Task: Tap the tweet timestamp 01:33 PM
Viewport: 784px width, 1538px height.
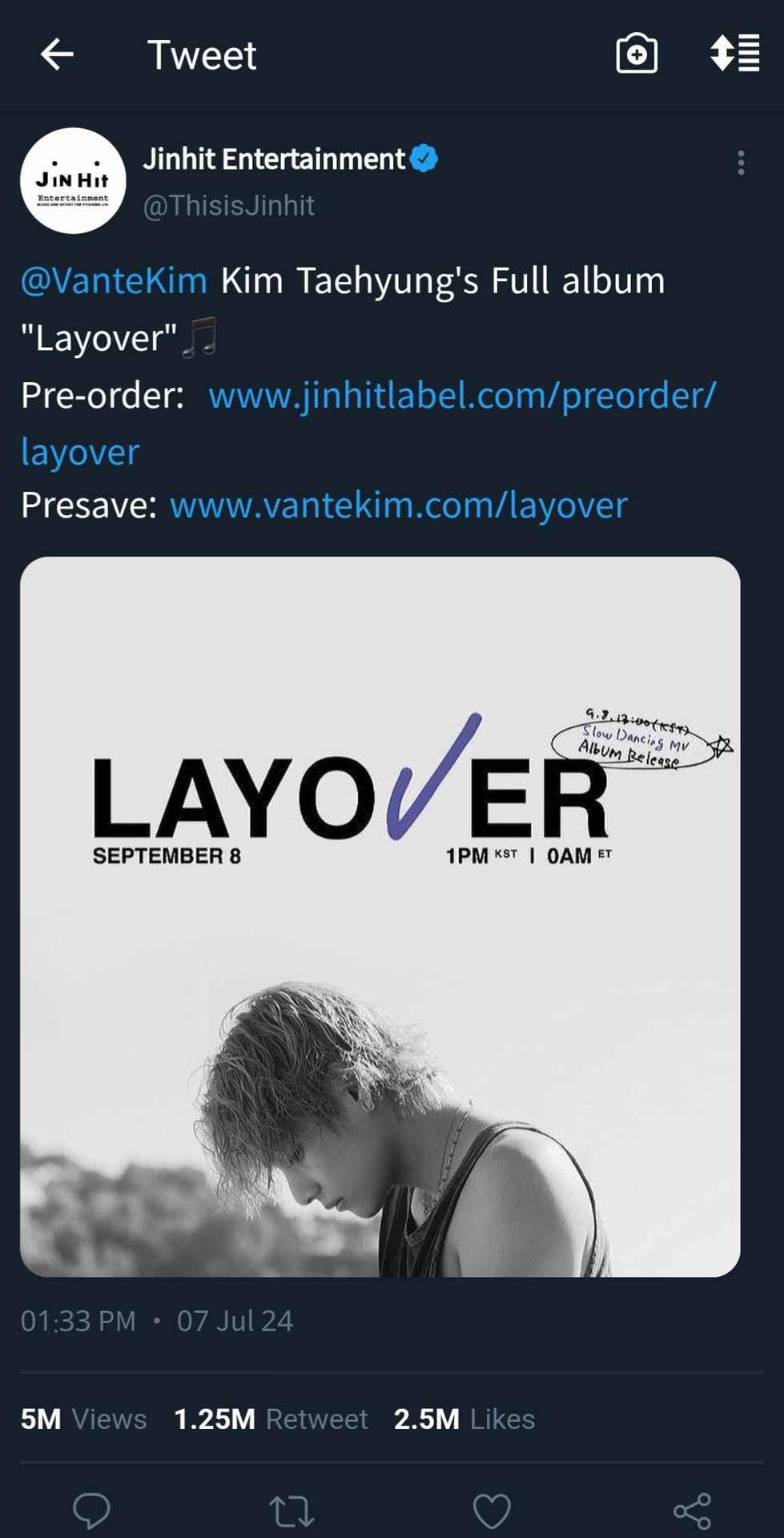Action: (78, 1320)
